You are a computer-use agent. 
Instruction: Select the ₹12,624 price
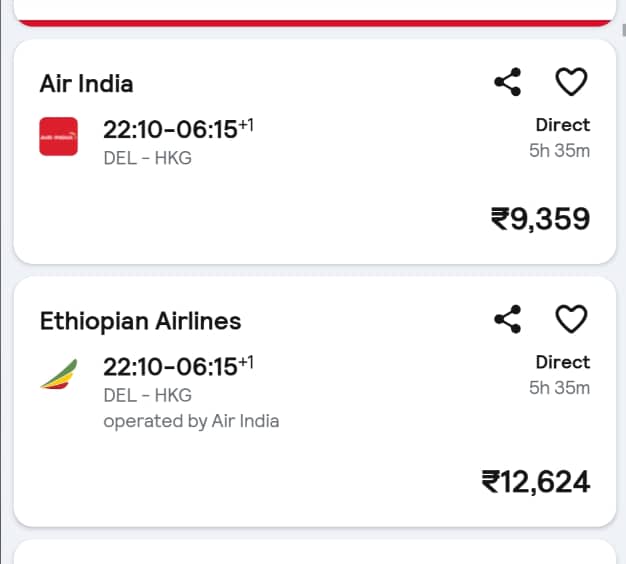(x=536, y=482)
